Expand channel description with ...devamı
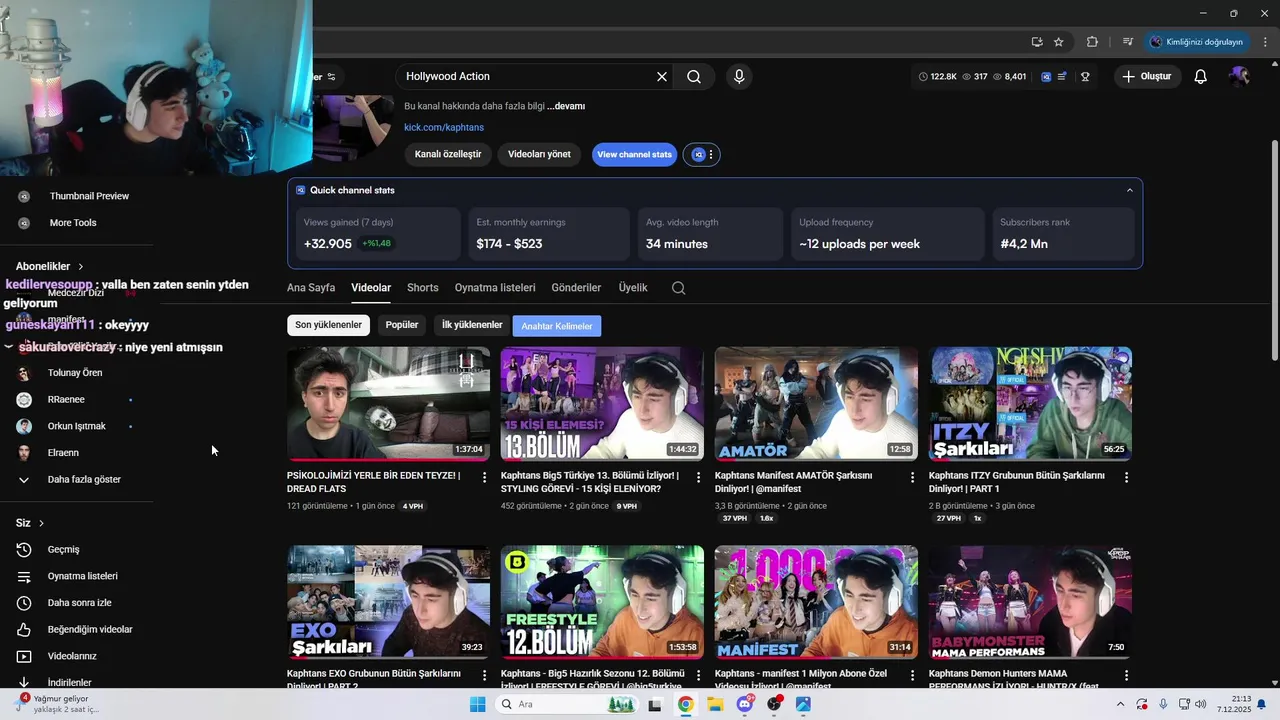This screenshot has height=720, width=1280. [x=566, y=106]
